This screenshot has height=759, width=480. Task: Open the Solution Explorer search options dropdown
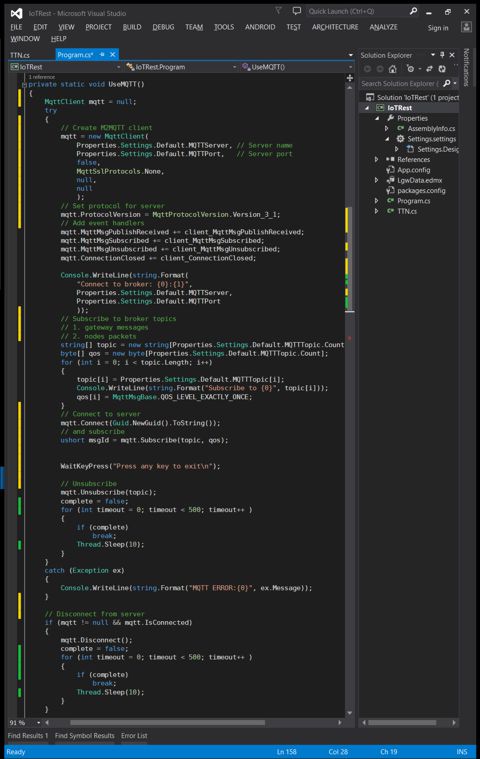point(455,84)
